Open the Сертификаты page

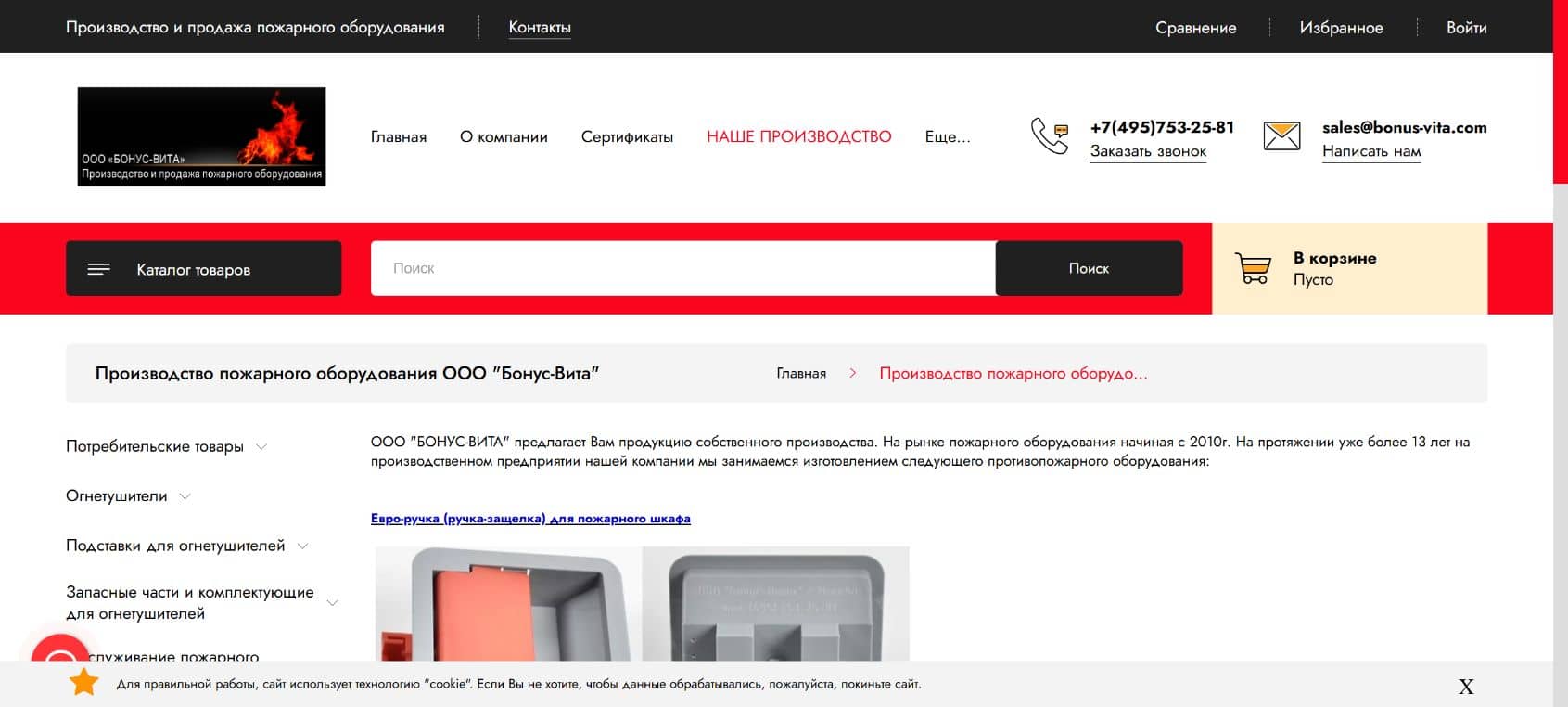[x=627, y=136]
